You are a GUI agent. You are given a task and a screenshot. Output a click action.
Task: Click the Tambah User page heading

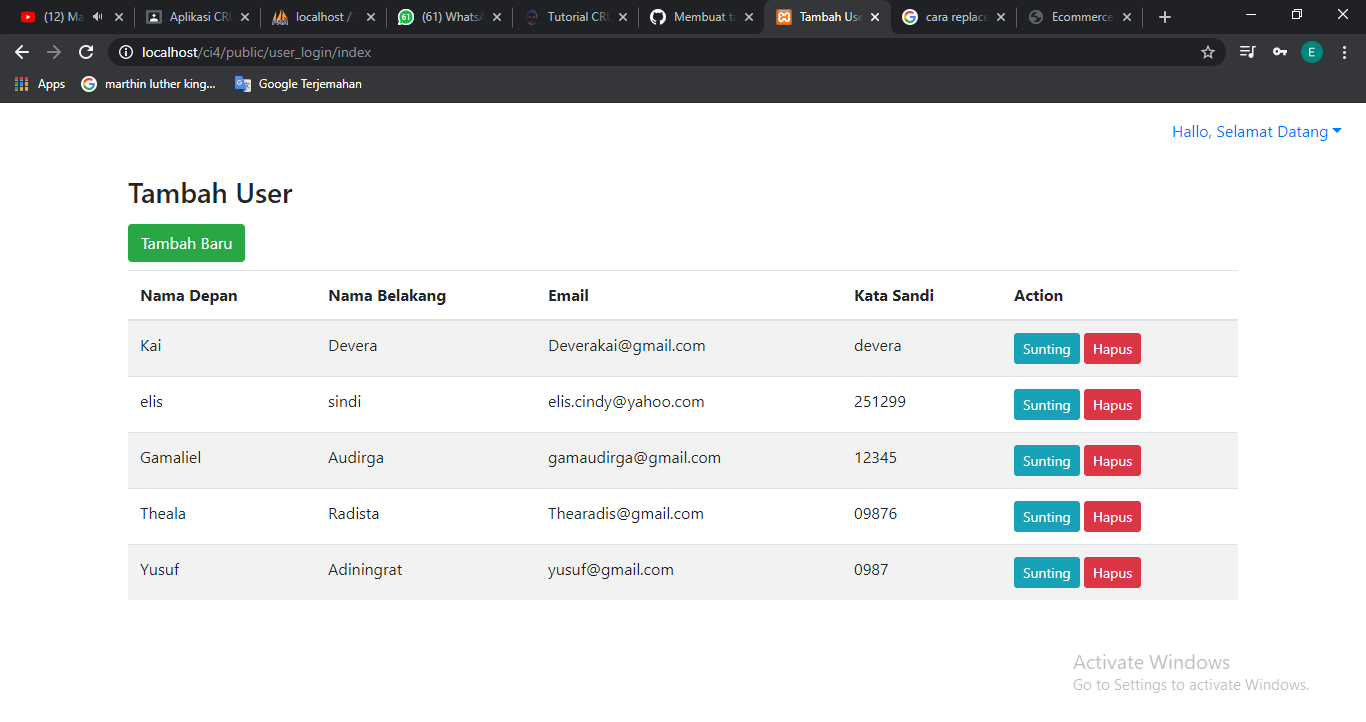[x=210, y=194]
